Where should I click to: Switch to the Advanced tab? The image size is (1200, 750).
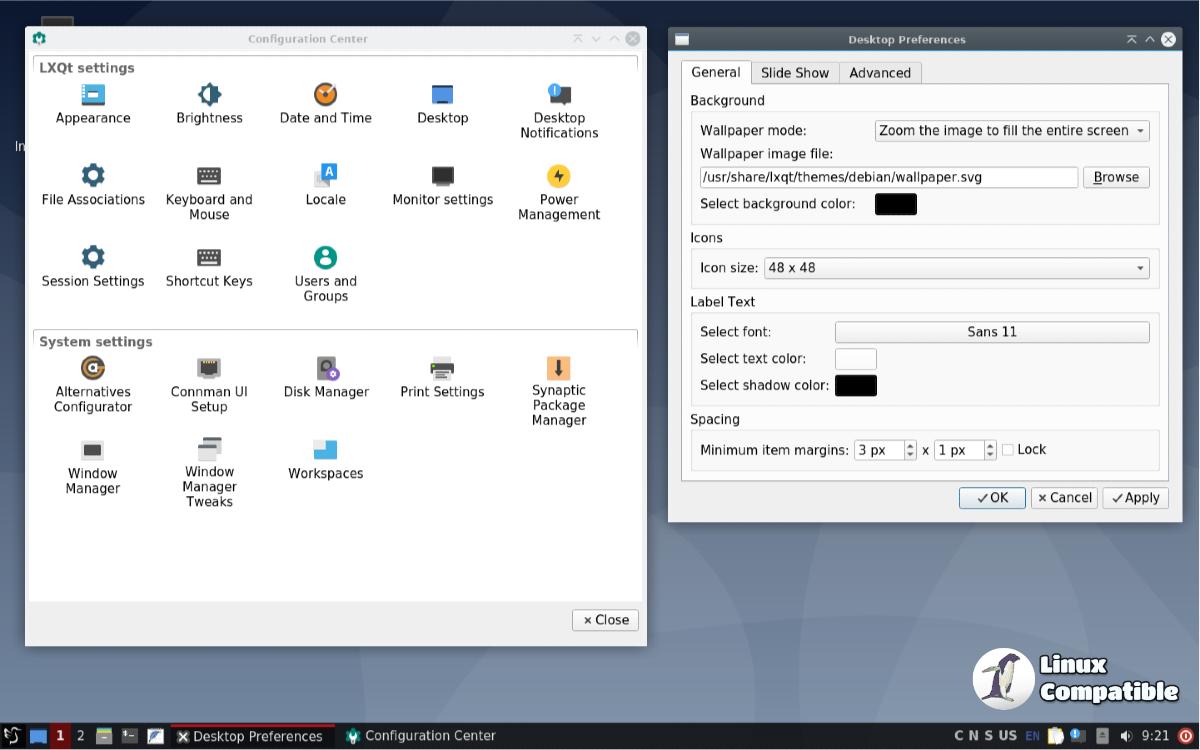880,73
